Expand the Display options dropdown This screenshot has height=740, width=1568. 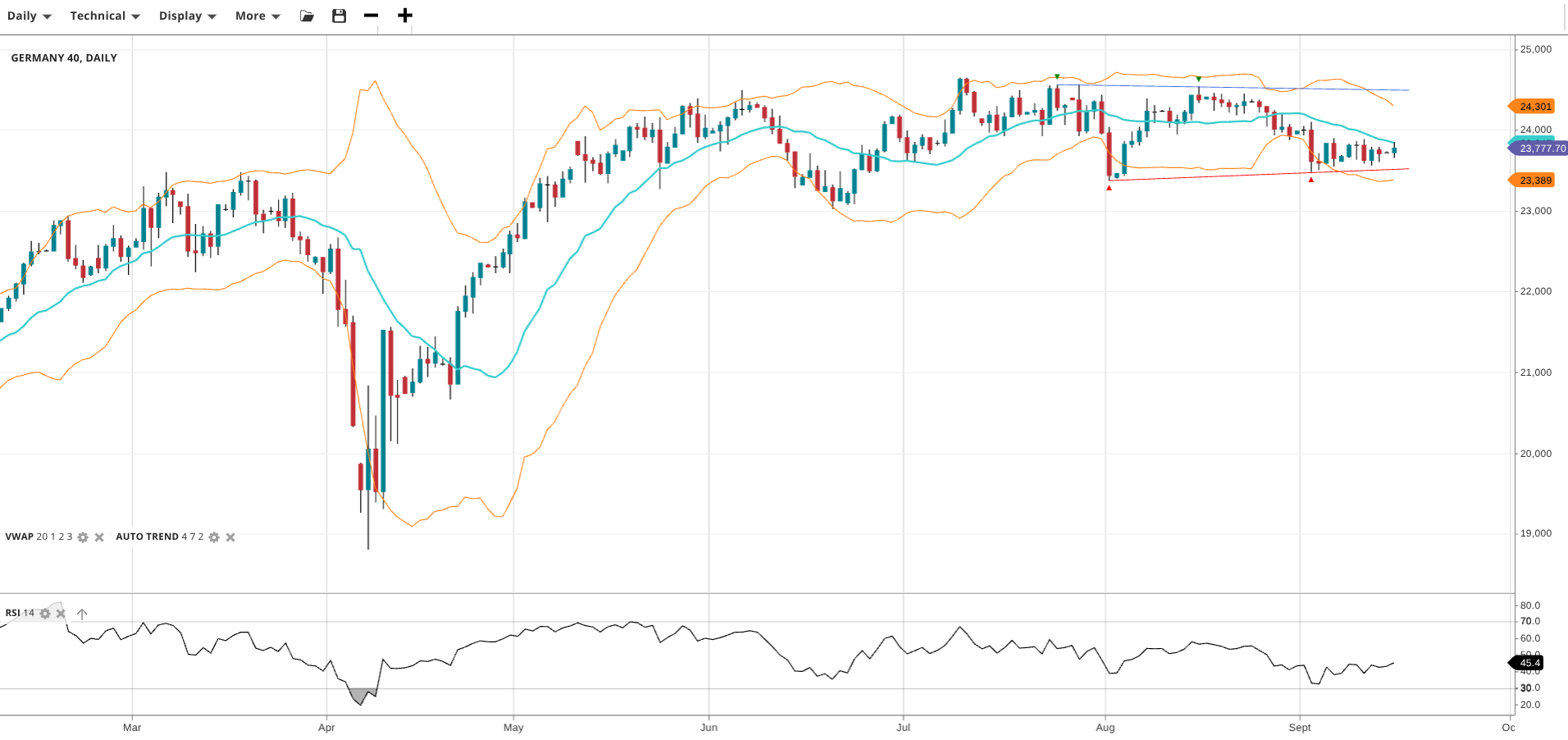point(187,16)
